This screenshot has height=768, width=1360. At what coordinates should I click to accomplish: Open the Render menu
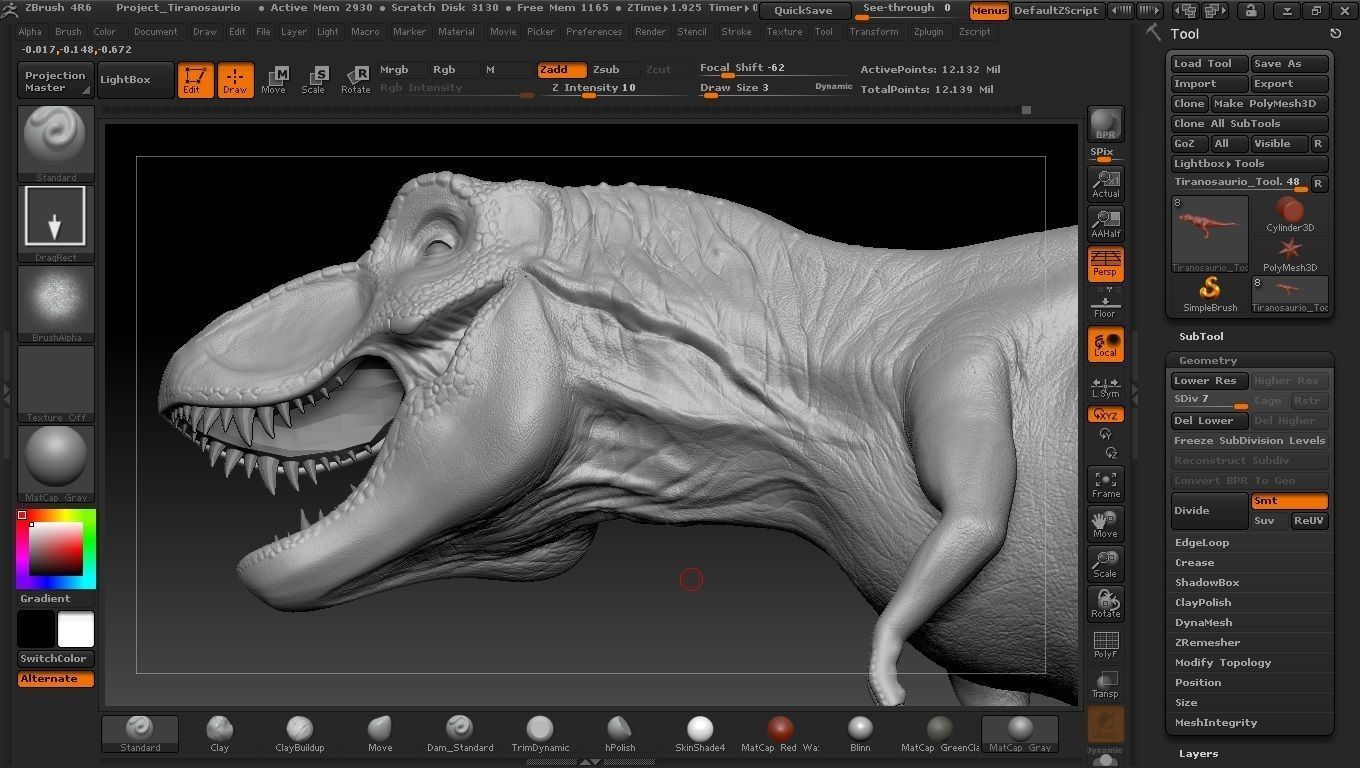pyautogui.click(x=650, y=32)
